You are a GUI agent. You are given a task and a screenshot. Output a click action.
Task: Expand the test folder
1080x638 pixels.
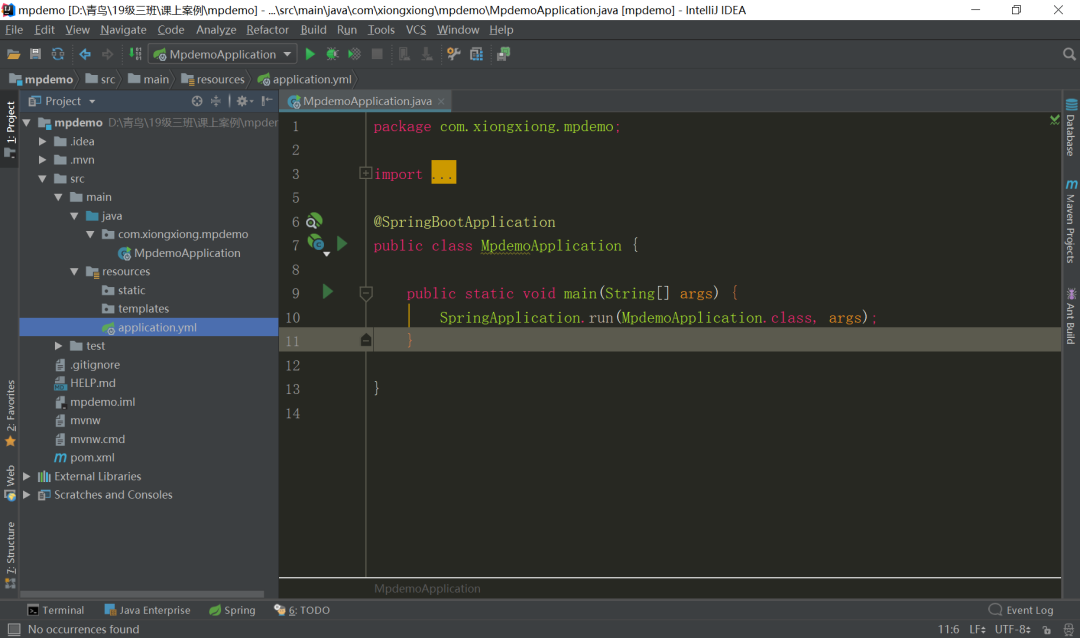click(x=59, y=346)
